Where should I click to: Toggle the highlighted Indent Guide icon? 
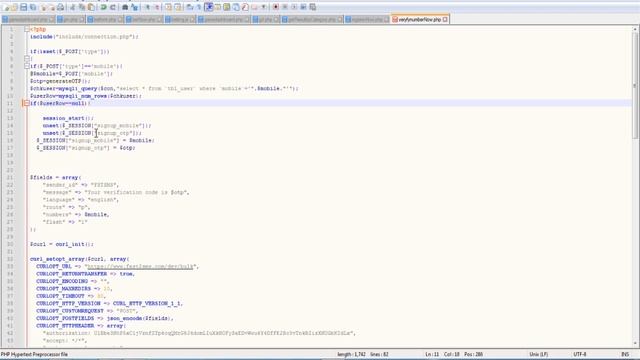pos(209,7)
